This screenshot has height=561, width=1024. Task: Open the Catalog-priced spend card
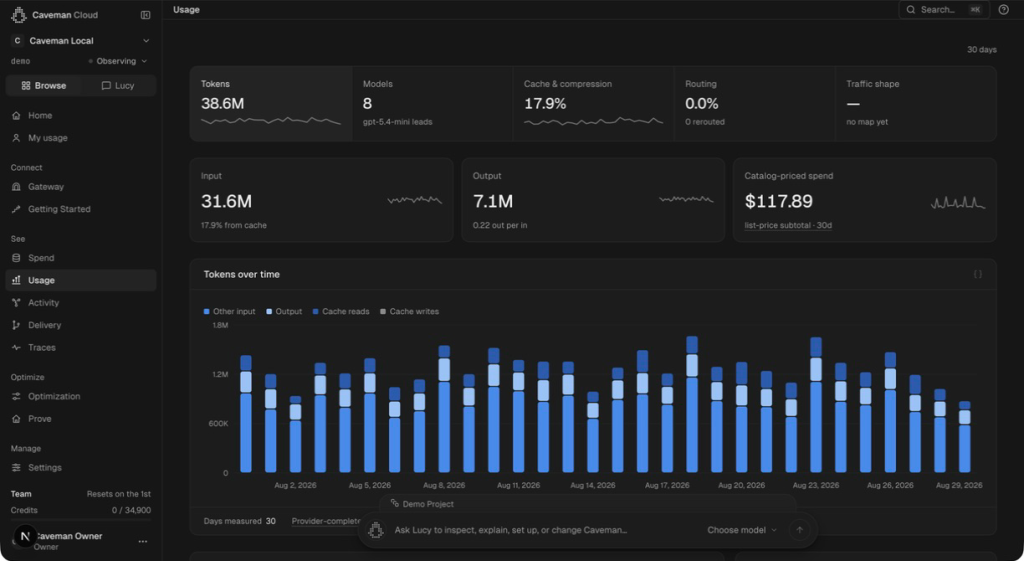coord(865,200)
